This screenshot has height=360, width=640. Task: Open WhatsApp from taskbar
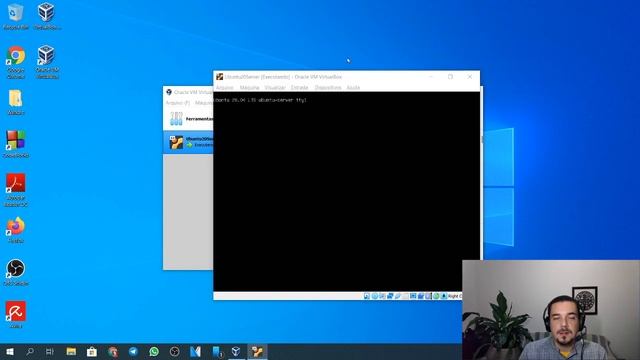click(154, 351)
